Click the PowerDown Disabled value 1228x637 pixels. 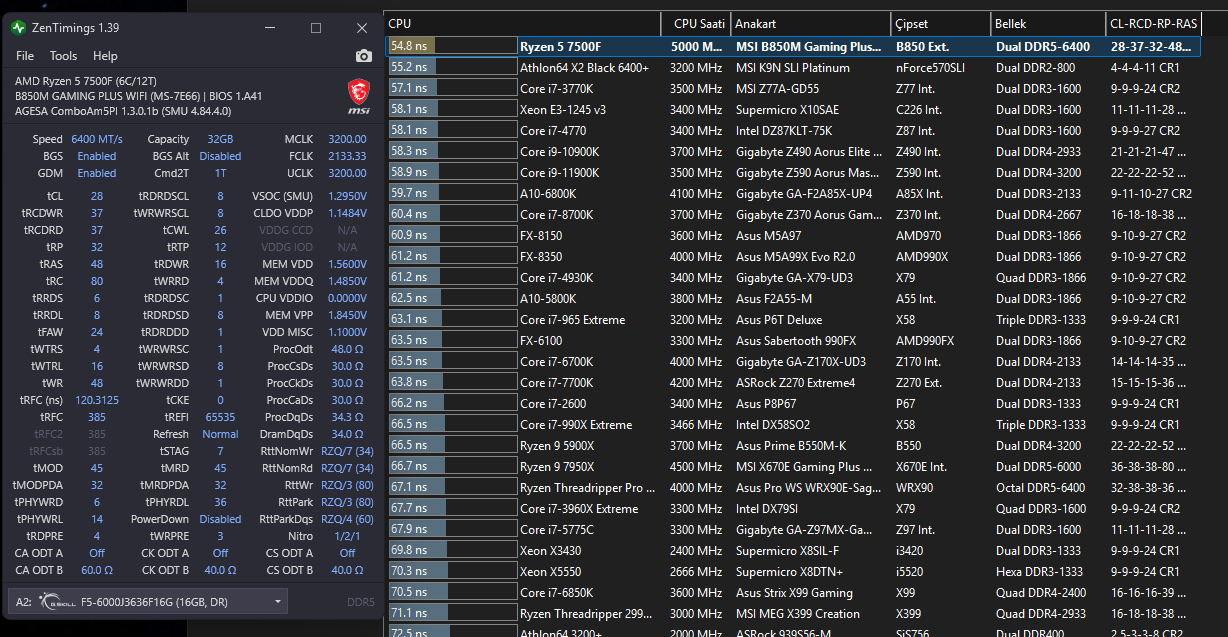220,519
